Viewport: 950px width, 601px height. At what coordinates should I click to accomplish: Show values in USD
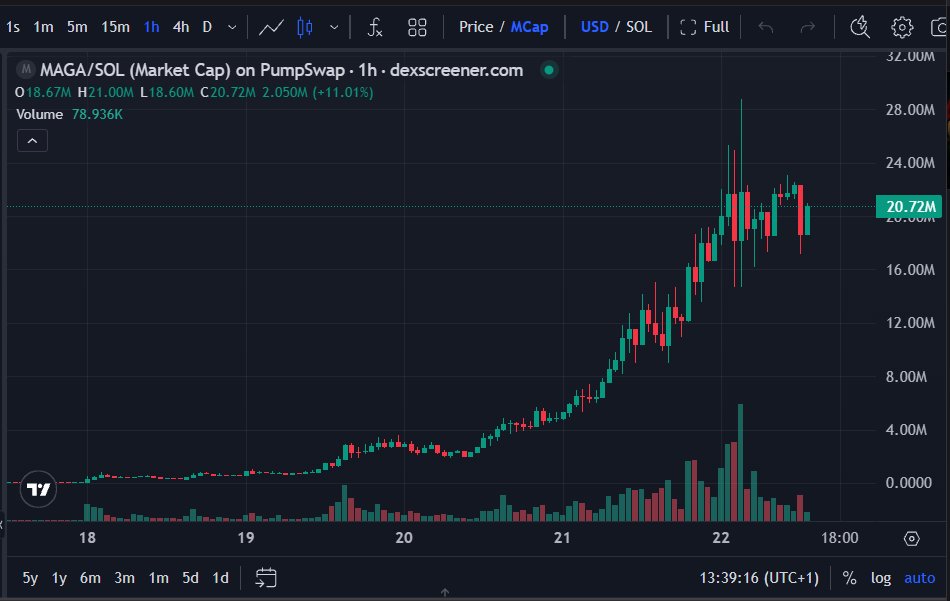594,27
